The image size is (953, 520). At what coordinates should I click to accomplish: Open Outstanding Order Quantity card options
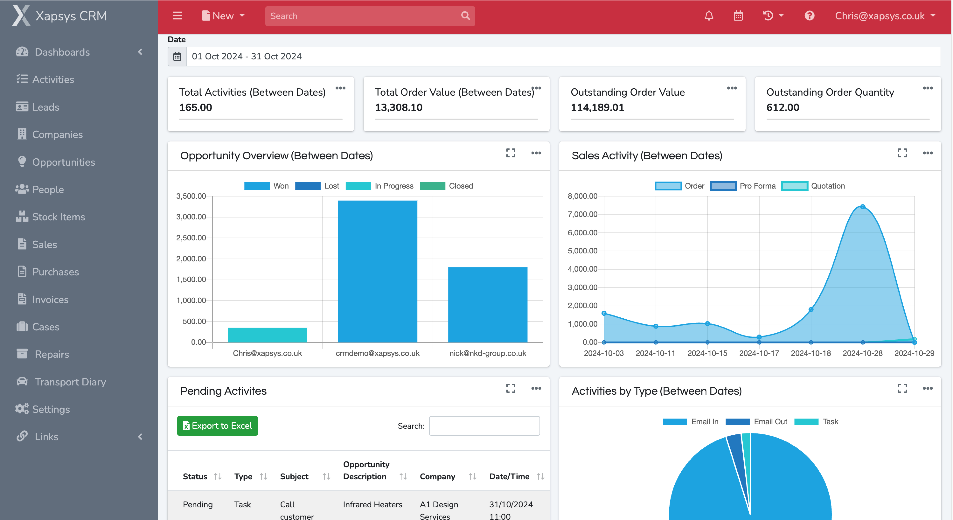pyautogui.click(x=927, y=88)
